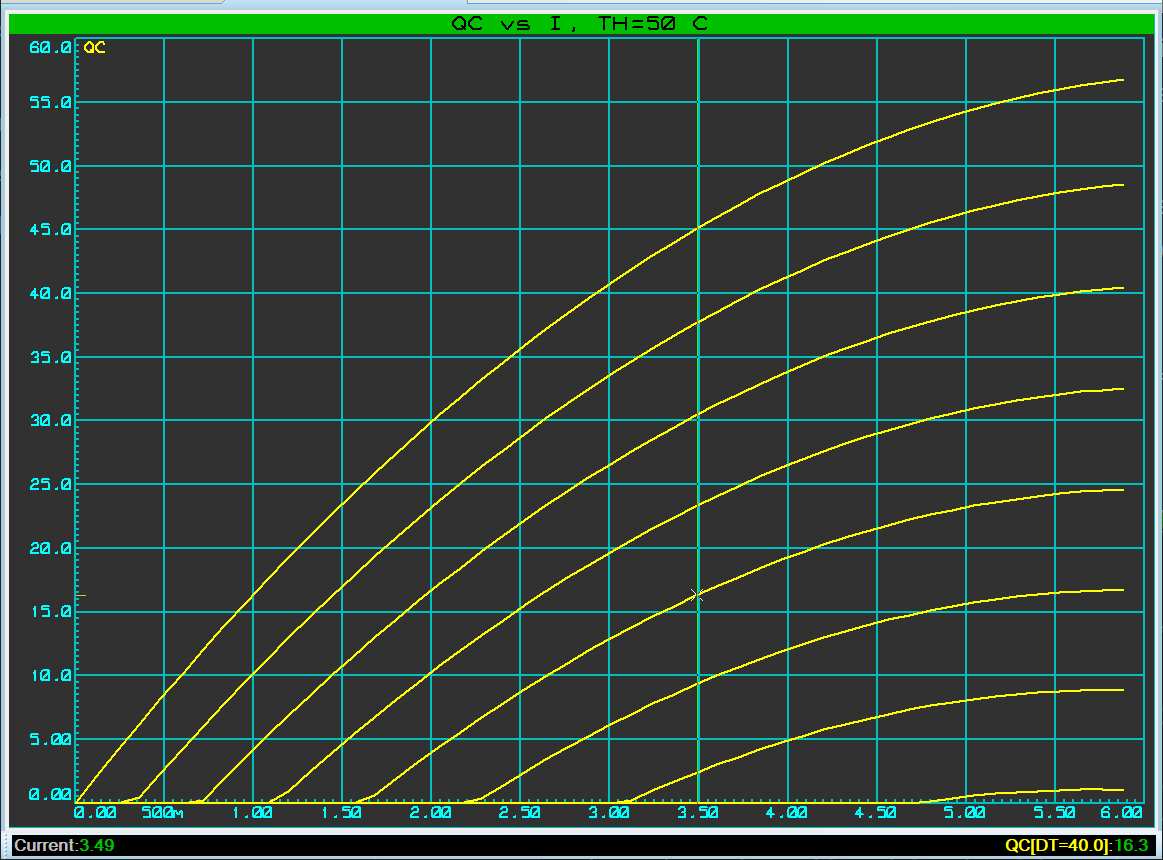Click the yellow 'QC' axis label

(x=95, y=47)
